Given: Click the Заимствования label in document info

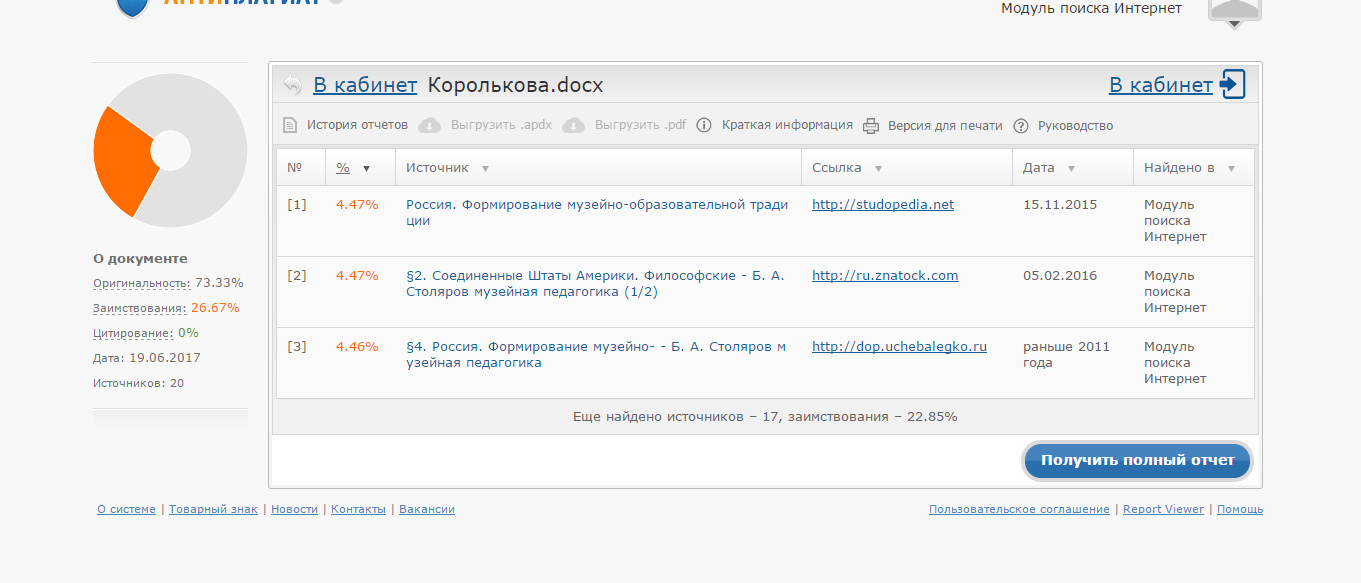Looking at the screenshot, I should pos(139,309).
